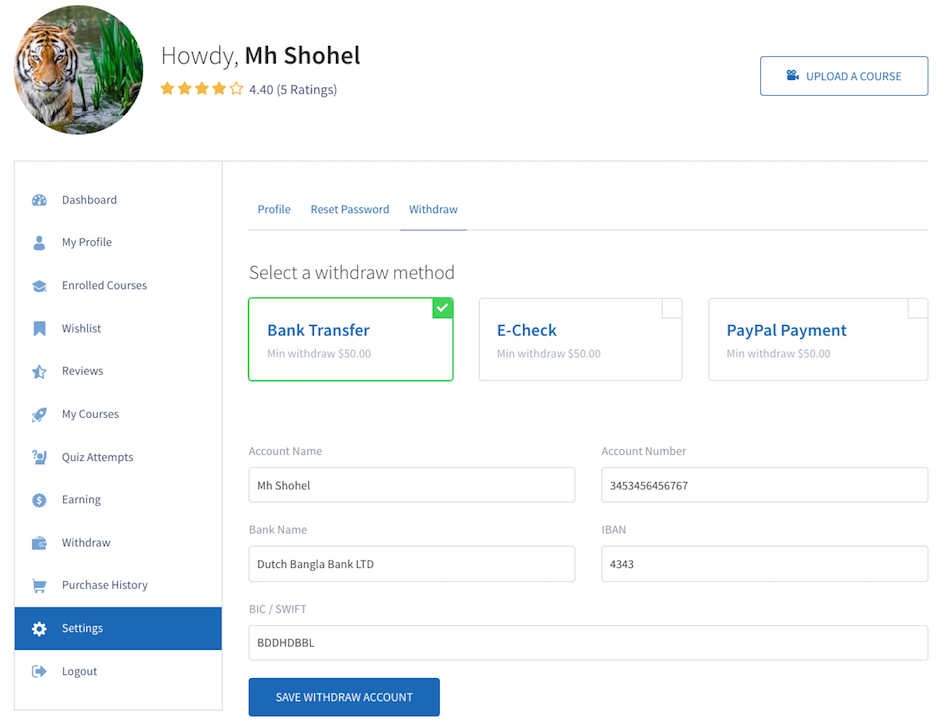950x727 pixels.
Task: Click the Save Withdraw Account button
Action: 344,697
